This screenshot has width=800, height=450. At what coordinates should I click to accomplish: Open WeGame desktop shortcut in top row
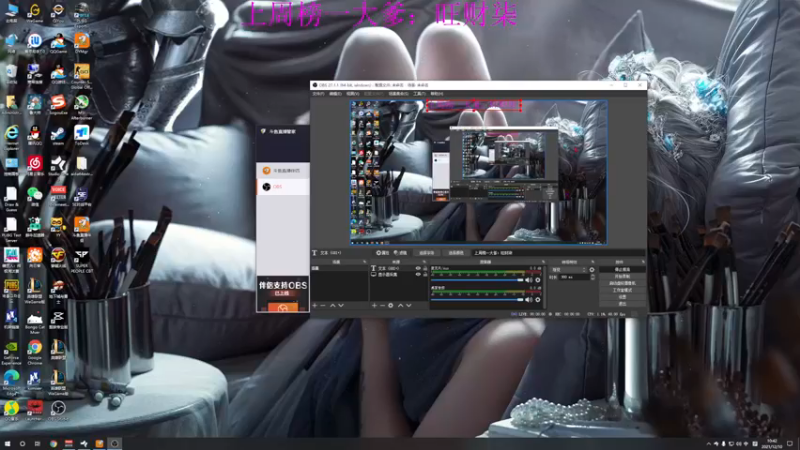click(x=35, y=13)
